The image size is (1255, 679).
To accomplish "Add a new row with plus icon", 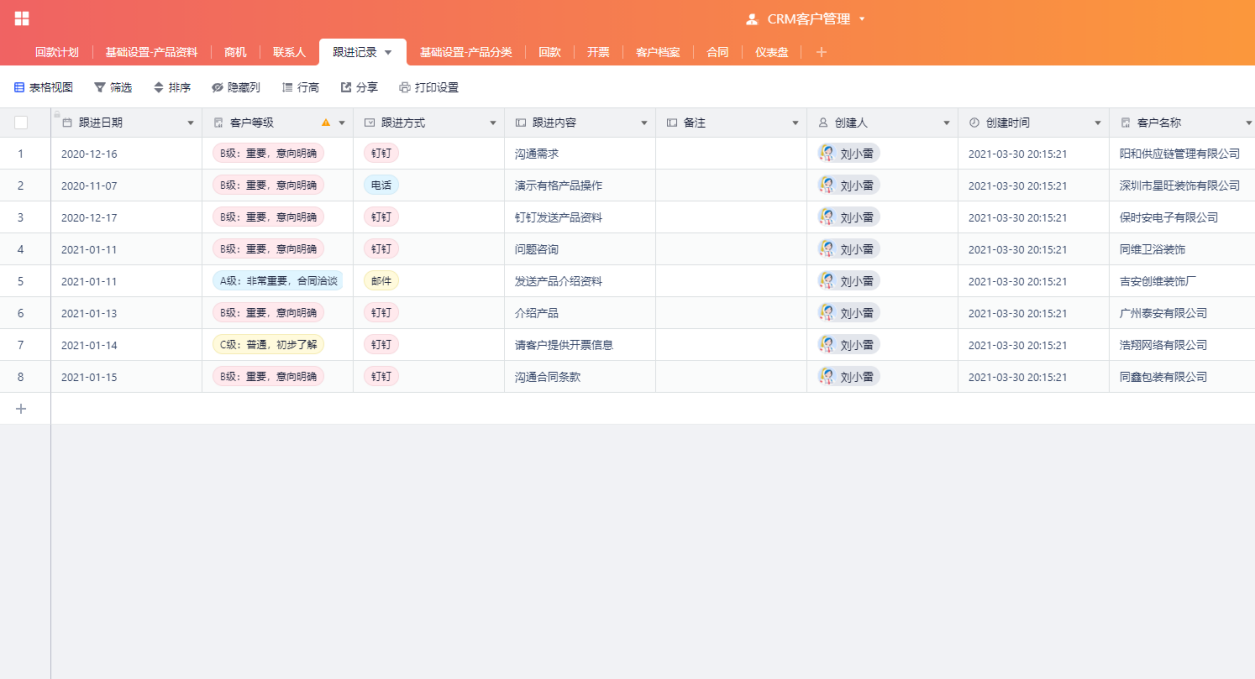I will point(21,408).
